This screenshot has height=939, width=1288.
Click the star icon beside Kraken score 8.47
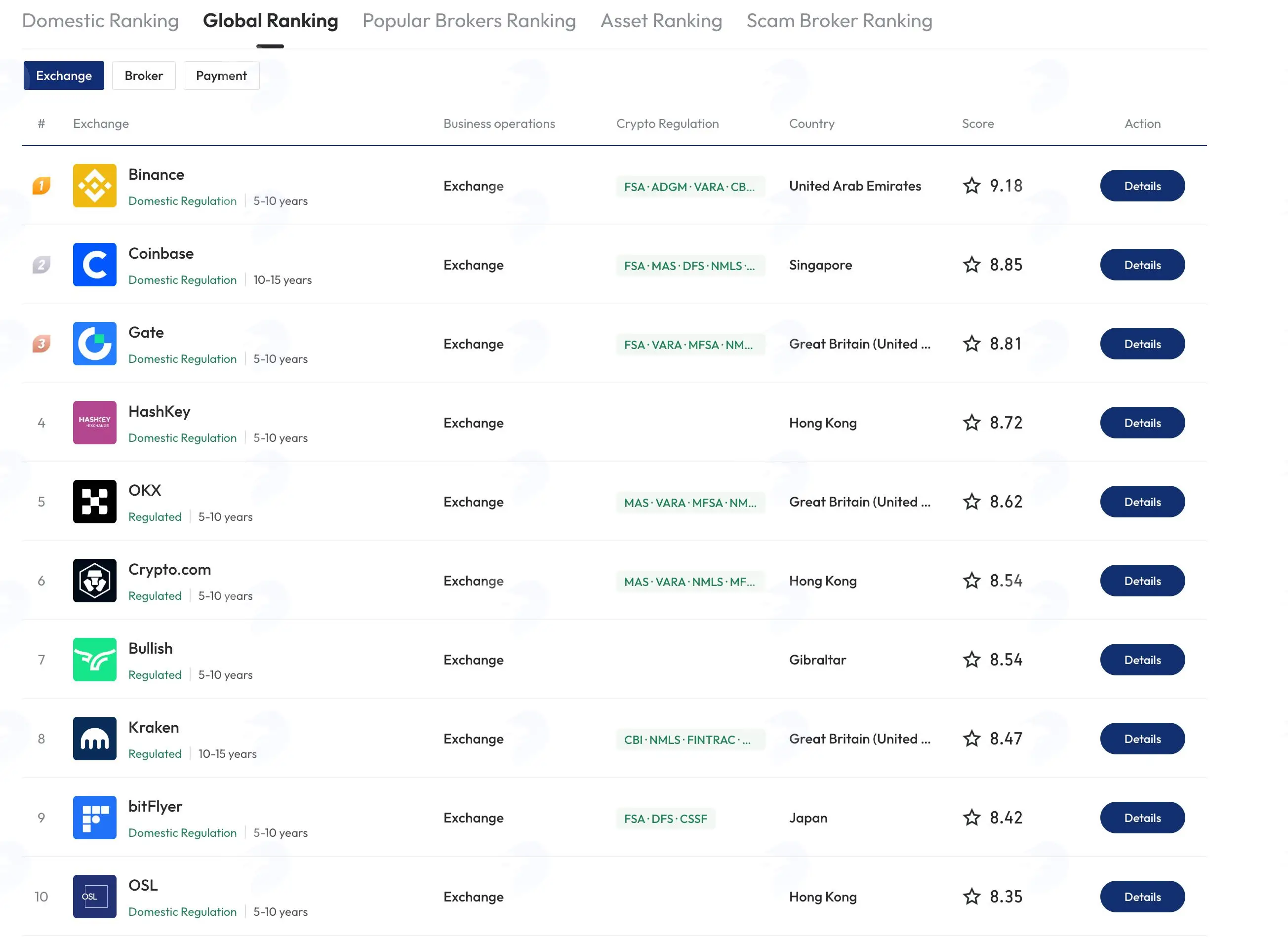[x=972, y=739]
